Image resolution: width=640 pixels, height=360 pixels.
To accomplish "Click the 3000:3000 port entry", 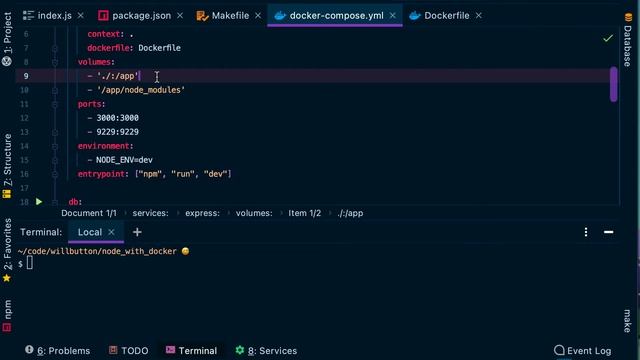I will (x=118, y=118).
